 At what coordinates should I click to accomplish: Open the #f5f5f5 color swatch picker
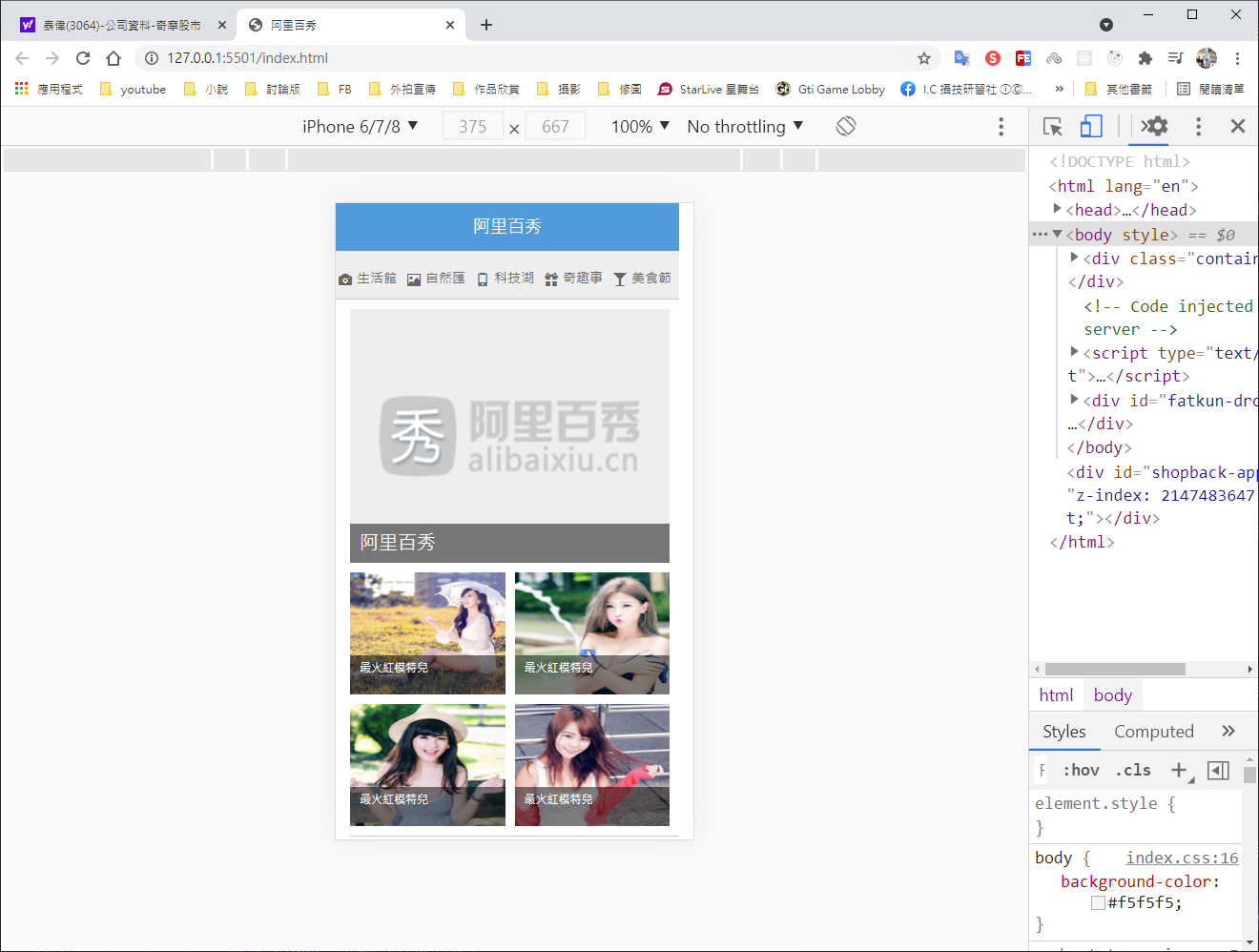[x=1098, y=902]
